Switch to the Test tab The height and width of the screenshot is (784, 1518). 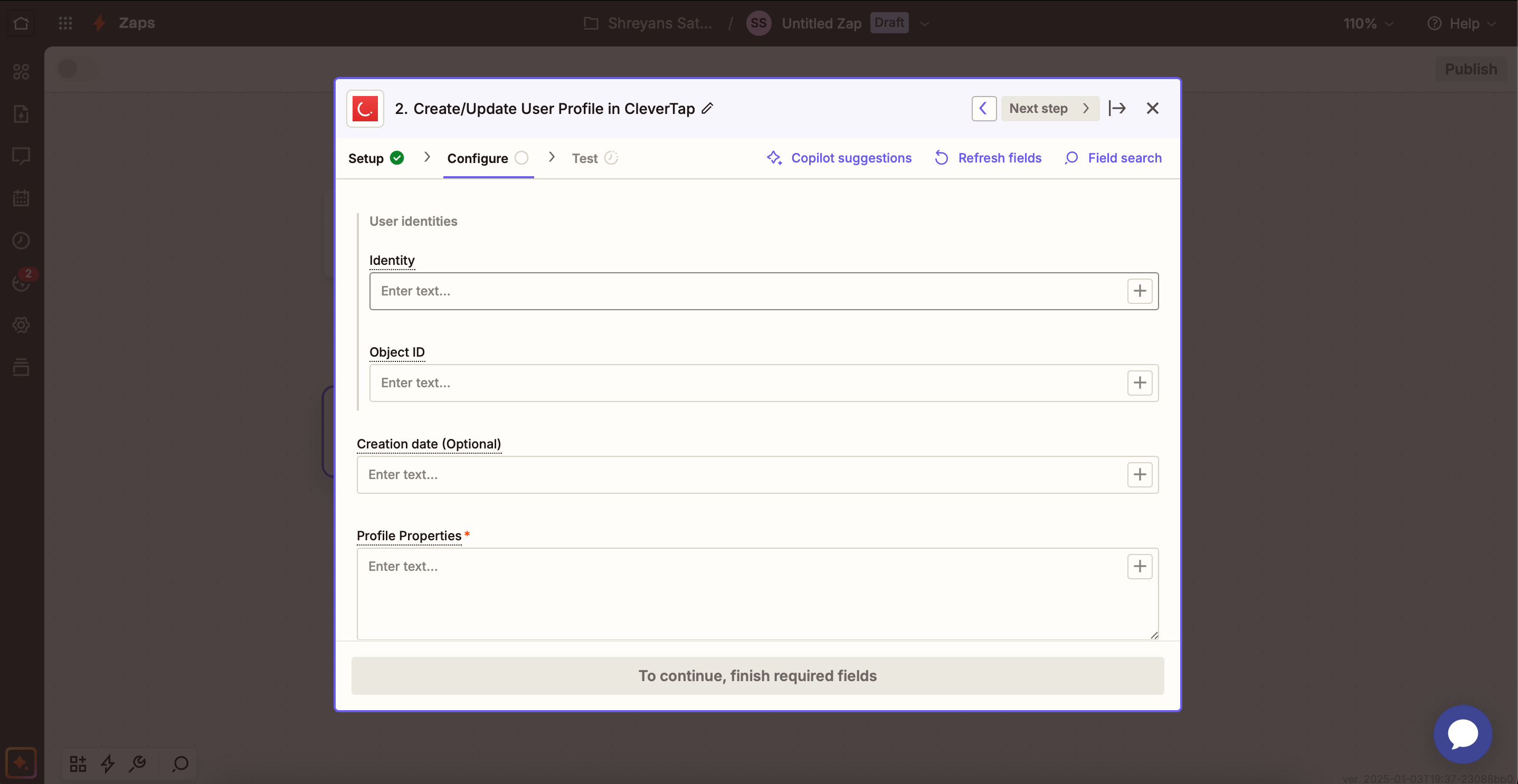pyautogui.click(x=595, y=158)
